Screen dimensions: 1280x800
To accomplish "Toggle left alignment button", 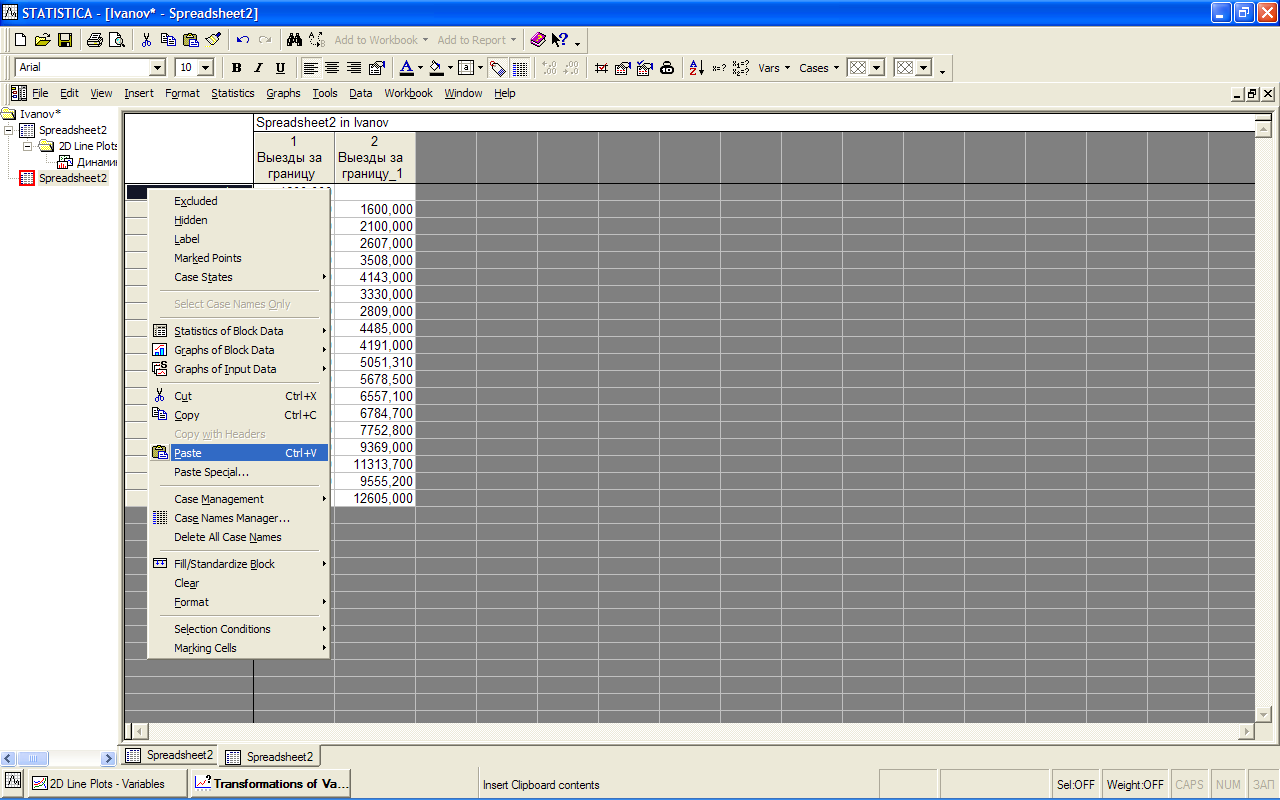I will point(310,68).
